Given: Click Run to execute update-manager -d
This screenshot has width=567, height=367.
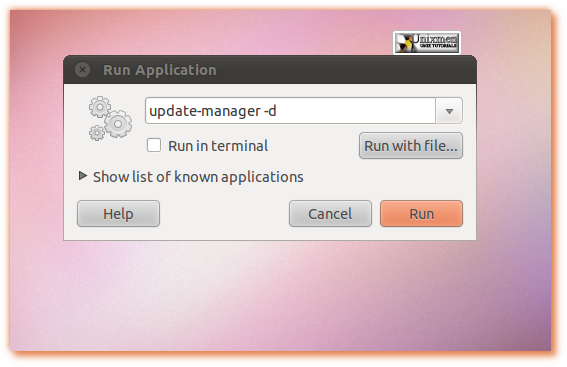Looking at the screenshot, I should point(421,214).
